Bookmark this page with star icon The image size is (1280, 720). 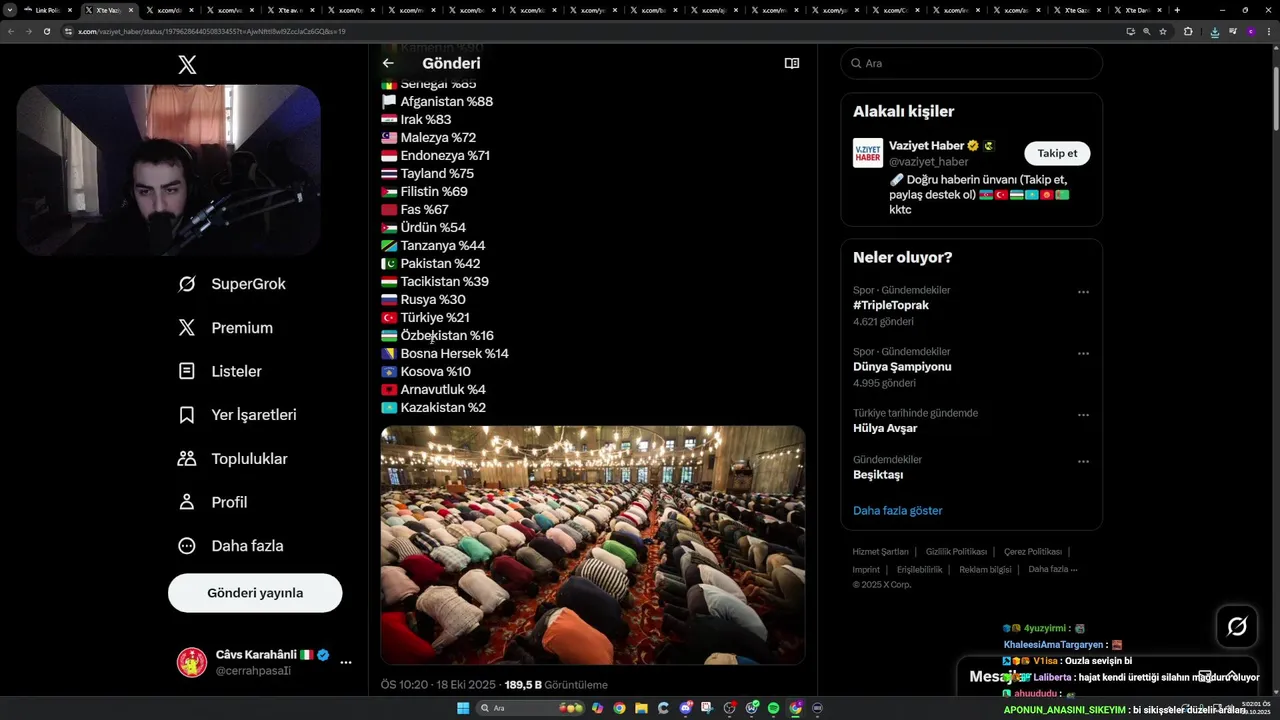[1163, 31]
